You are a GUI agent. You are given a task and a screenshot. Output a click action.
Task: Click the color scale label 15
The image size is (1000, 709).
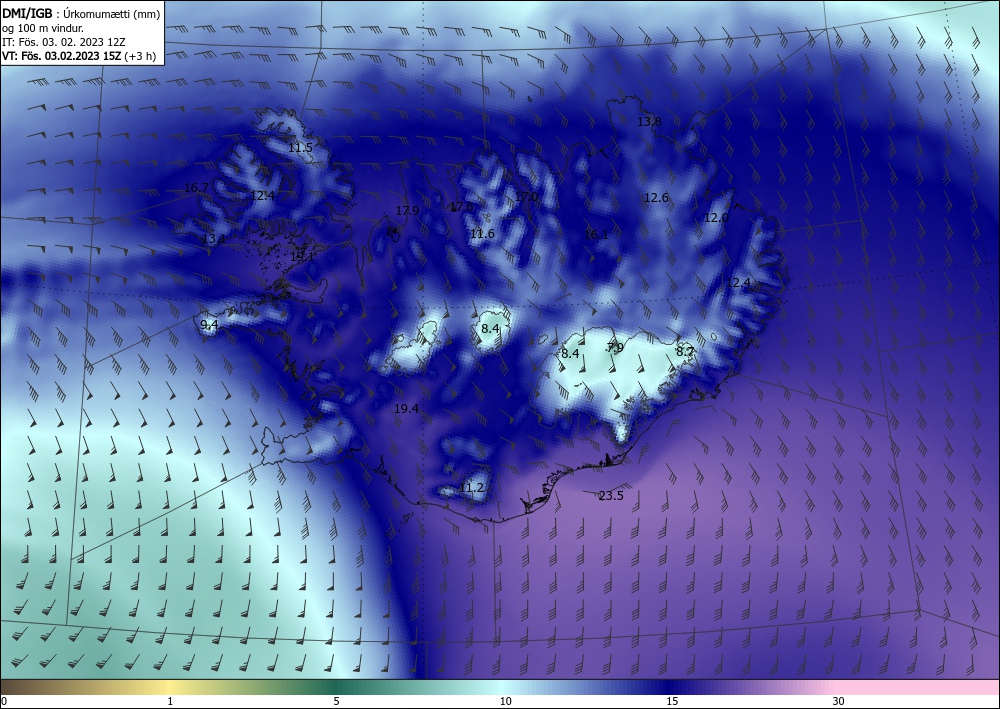click(672, 701)
